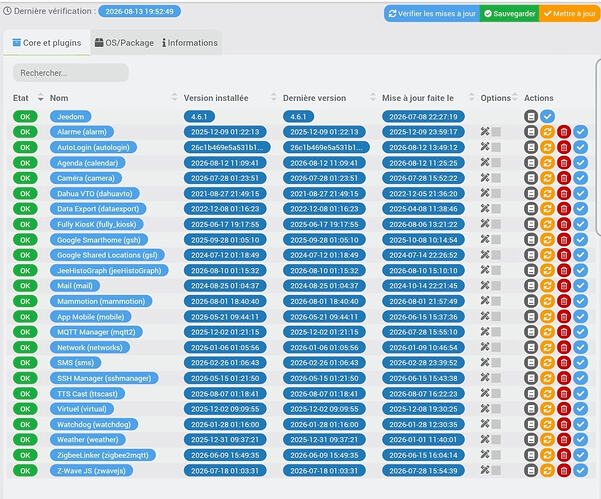Click AutoLogin installed version 26c1b469e5a531b1...

[x=227, y=147]
